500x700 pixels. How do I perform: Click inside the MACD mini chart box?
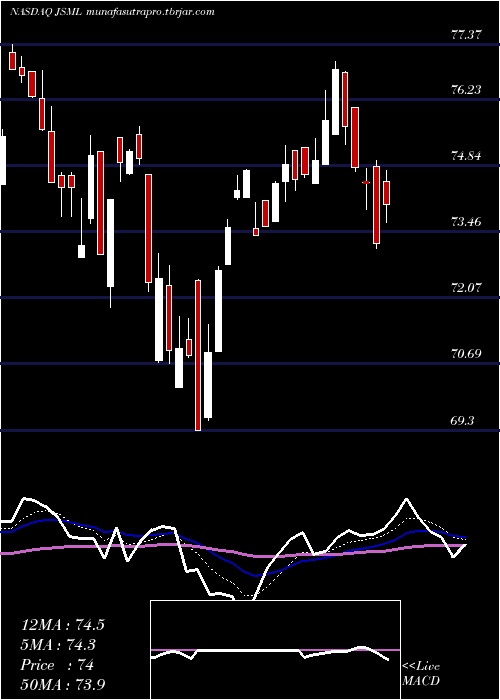pos(275,650)
